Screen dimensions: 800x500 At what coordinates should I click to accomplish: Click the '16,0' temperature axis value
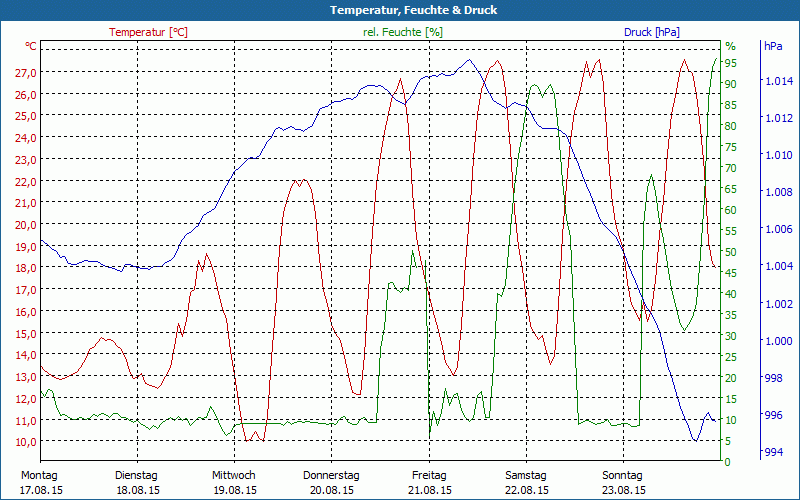pyautogui.click(x=26, y=312)
